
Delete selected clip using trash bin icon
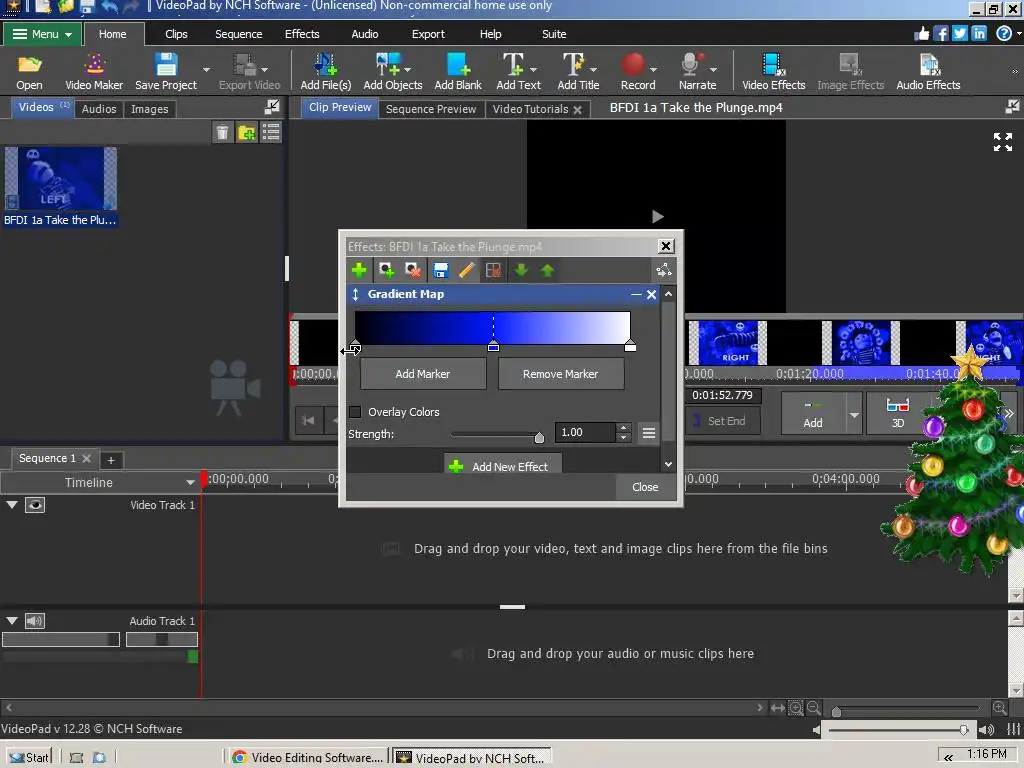point(222,133)
